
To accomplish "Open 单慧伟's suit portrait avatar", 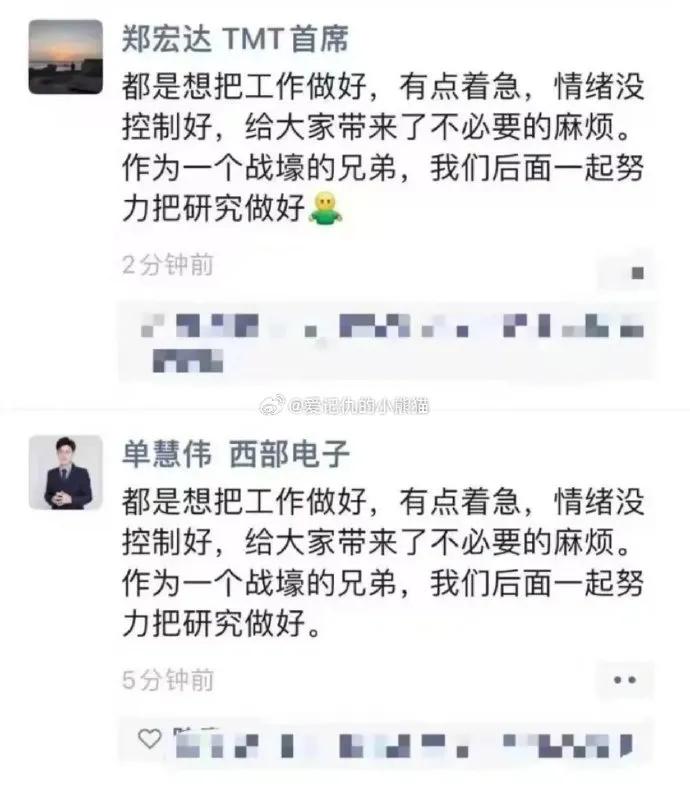I will tap(65, 472).
